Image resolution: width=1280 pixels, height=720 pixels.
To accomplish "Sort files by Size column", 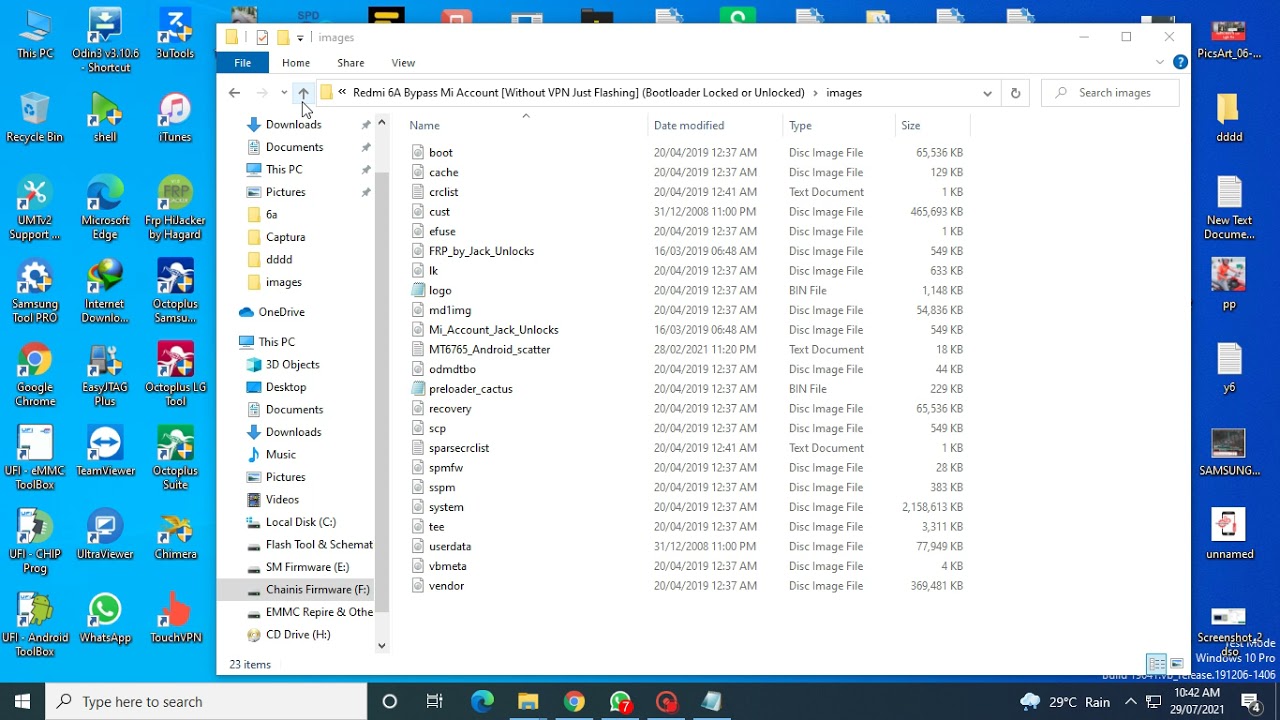I will pos(911,125).
